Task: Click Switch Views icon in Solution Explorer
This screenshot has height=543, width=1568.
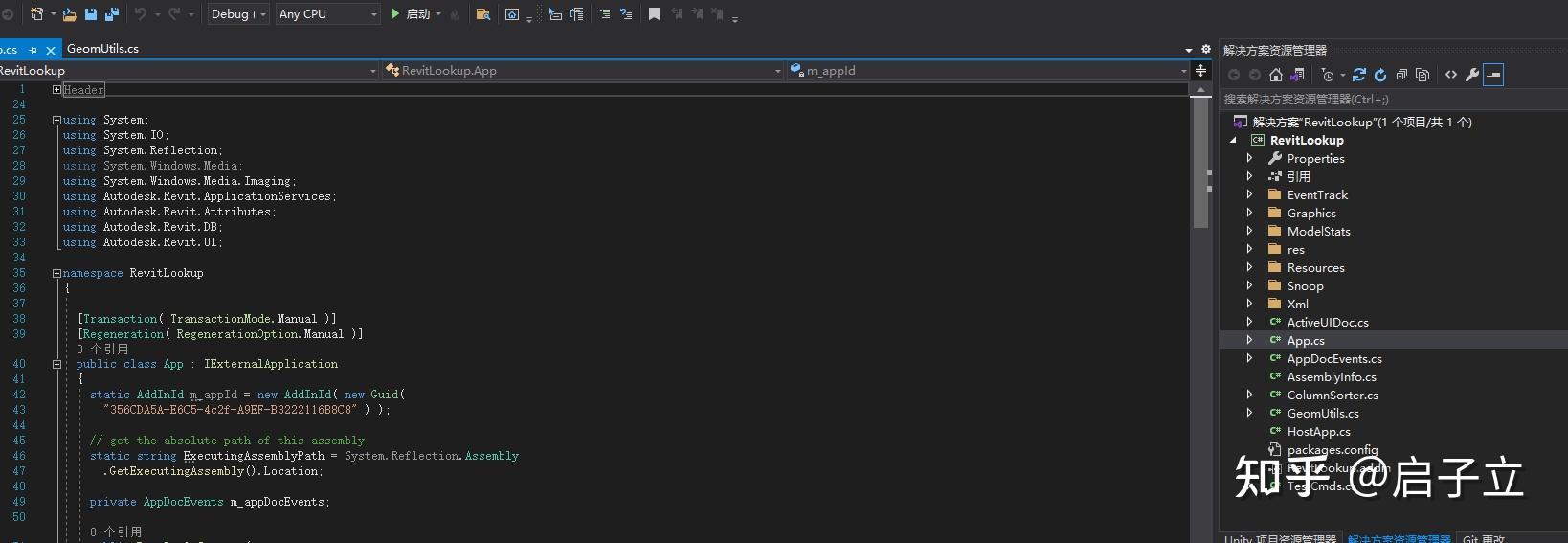Action: tap(1297, 75)
